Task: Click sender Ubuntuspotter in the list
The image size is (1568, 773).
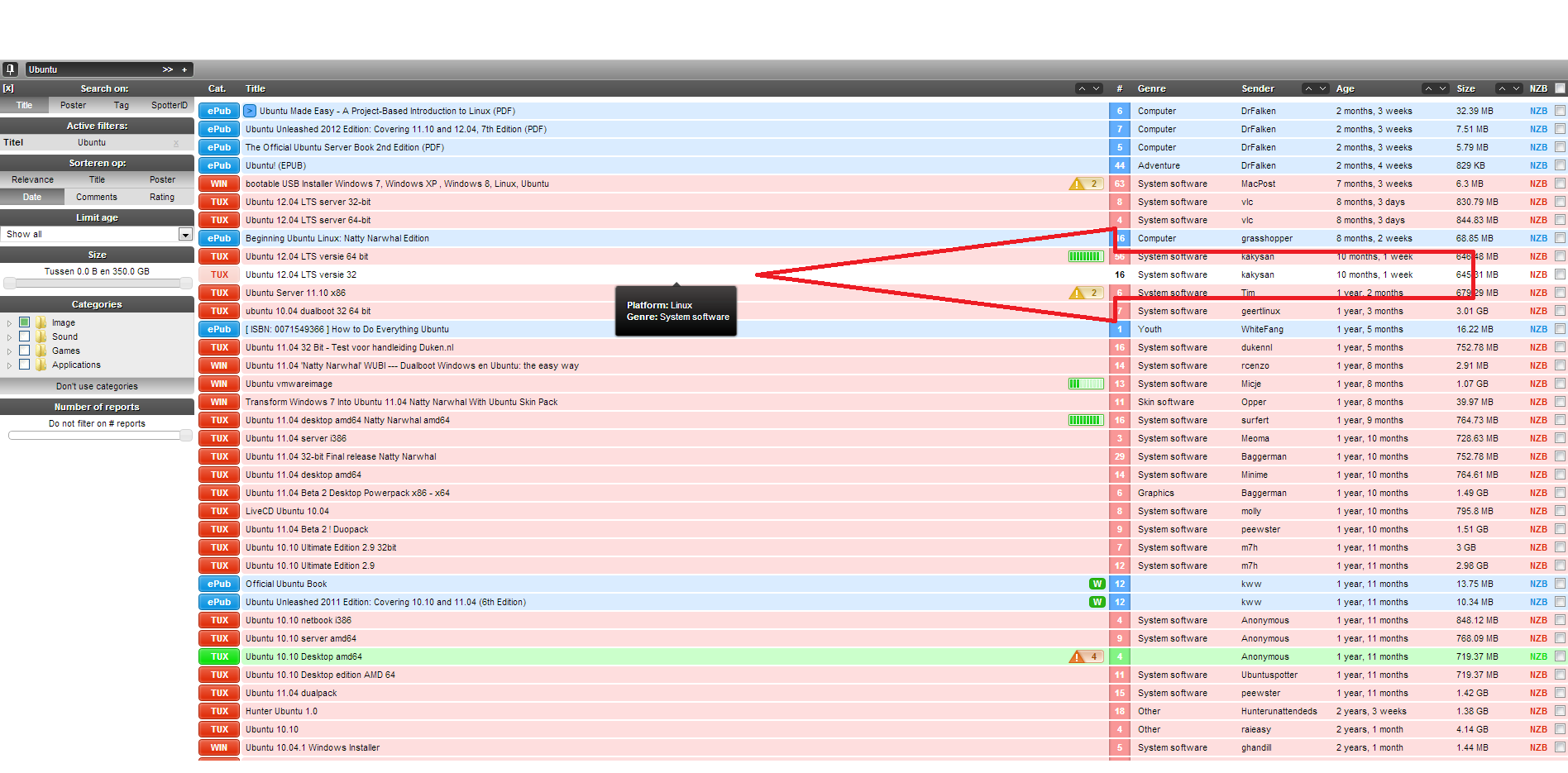Action: point(1269,675)
